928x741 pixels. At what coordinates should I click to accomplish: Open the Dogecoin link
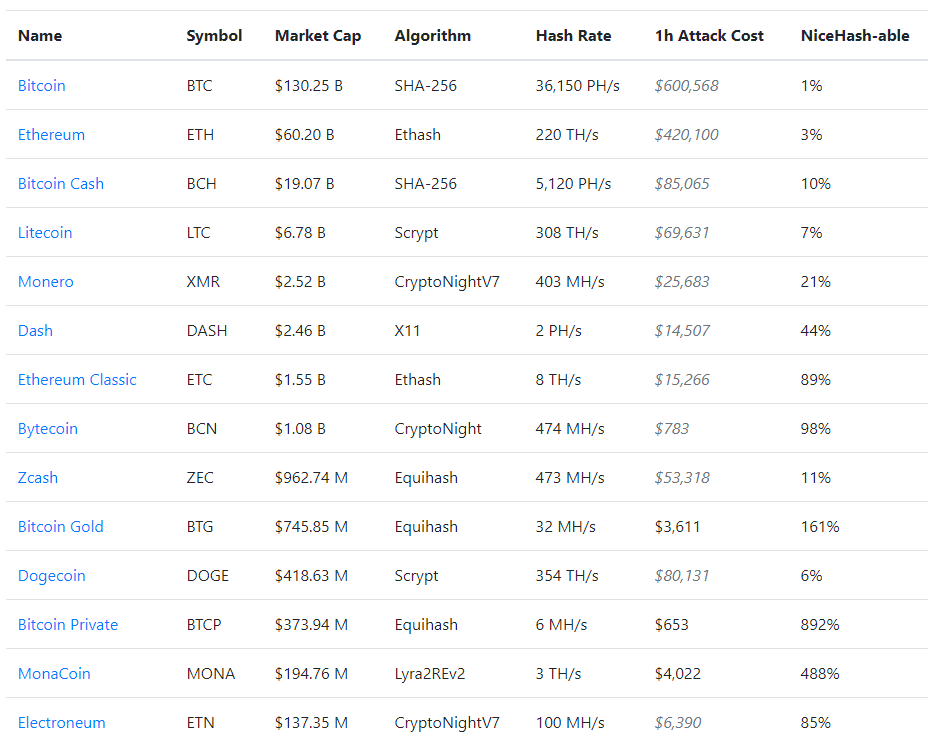pyautogui.click(x=51, y=576)
